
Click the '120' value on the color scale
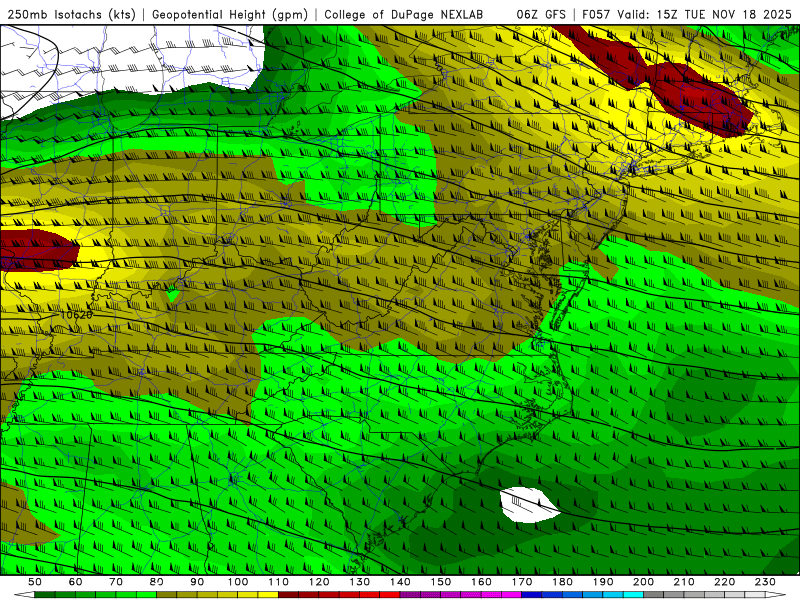point(319,582)
